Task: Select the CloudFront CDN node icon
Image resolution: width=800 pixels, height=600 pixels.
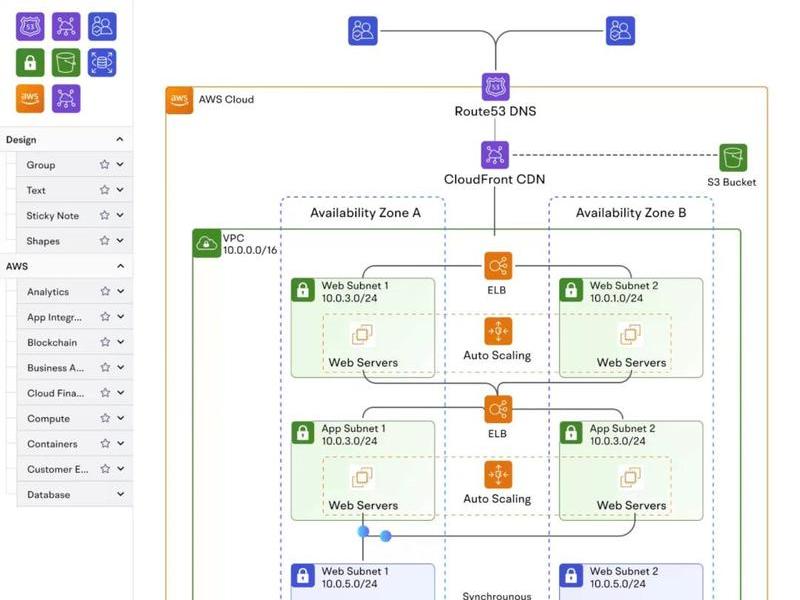Action: (495, 155)
